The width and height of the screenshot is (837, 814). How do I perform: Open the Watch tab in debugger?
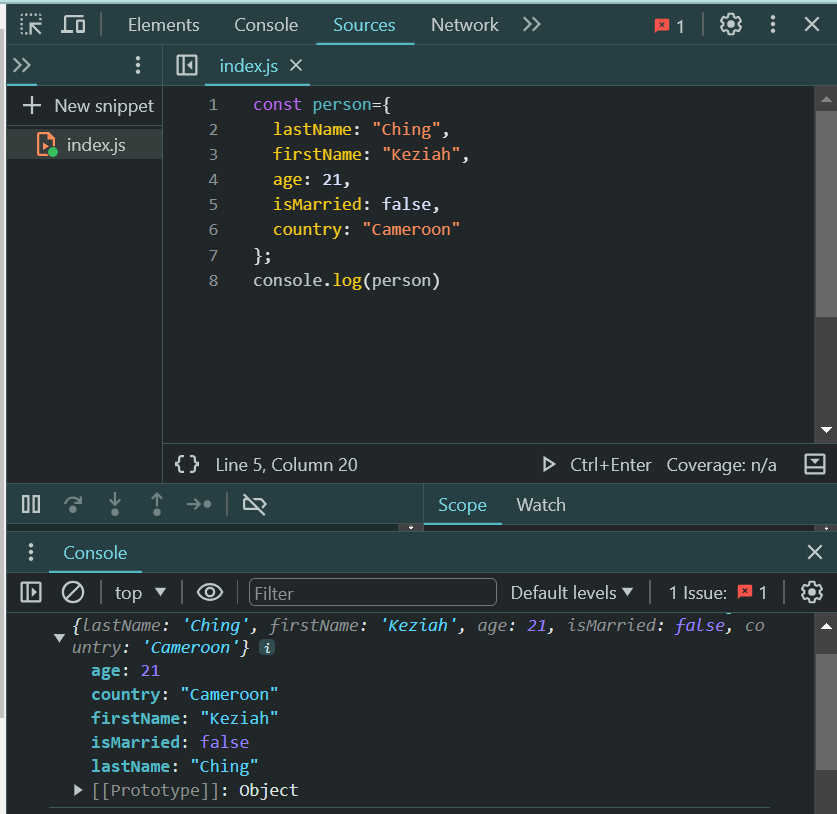click(x=541, y=505)
